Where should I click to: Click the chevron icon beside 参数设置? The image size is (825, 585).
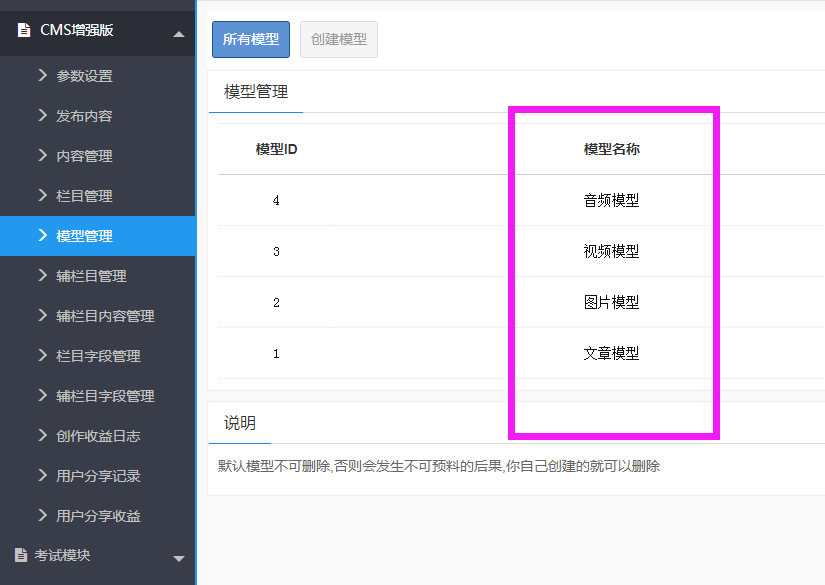pos(42,75)
